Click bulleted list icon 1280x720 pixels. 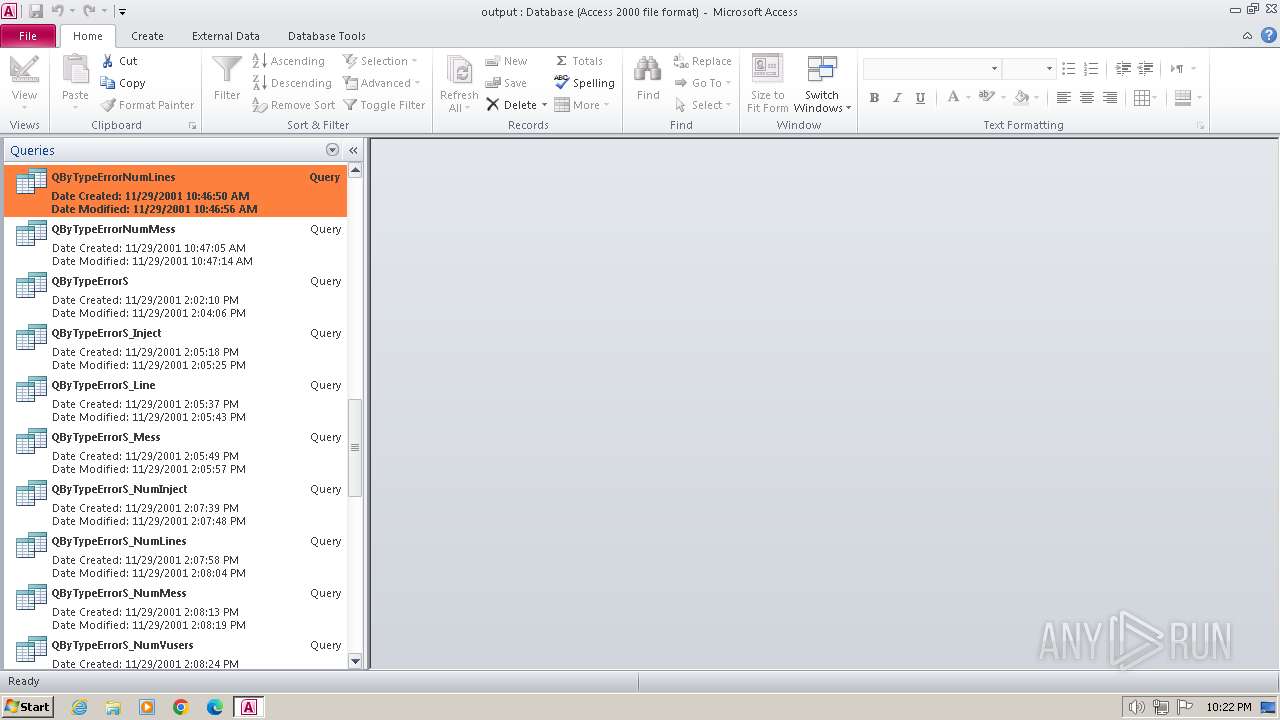(1069, 68)
